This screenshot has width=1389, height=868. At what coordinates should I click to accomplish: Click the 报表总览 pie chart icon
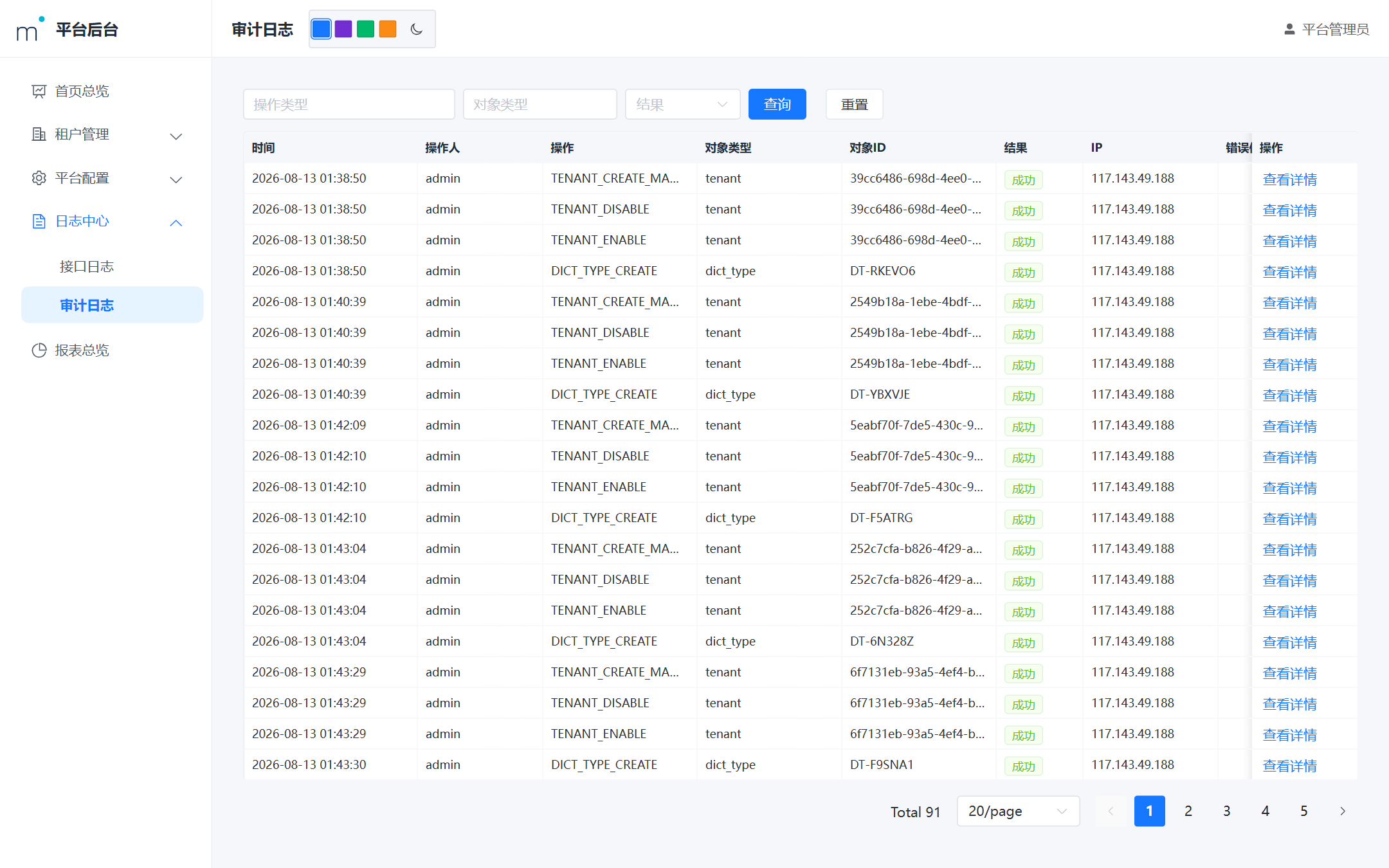(x=39, y=350)
